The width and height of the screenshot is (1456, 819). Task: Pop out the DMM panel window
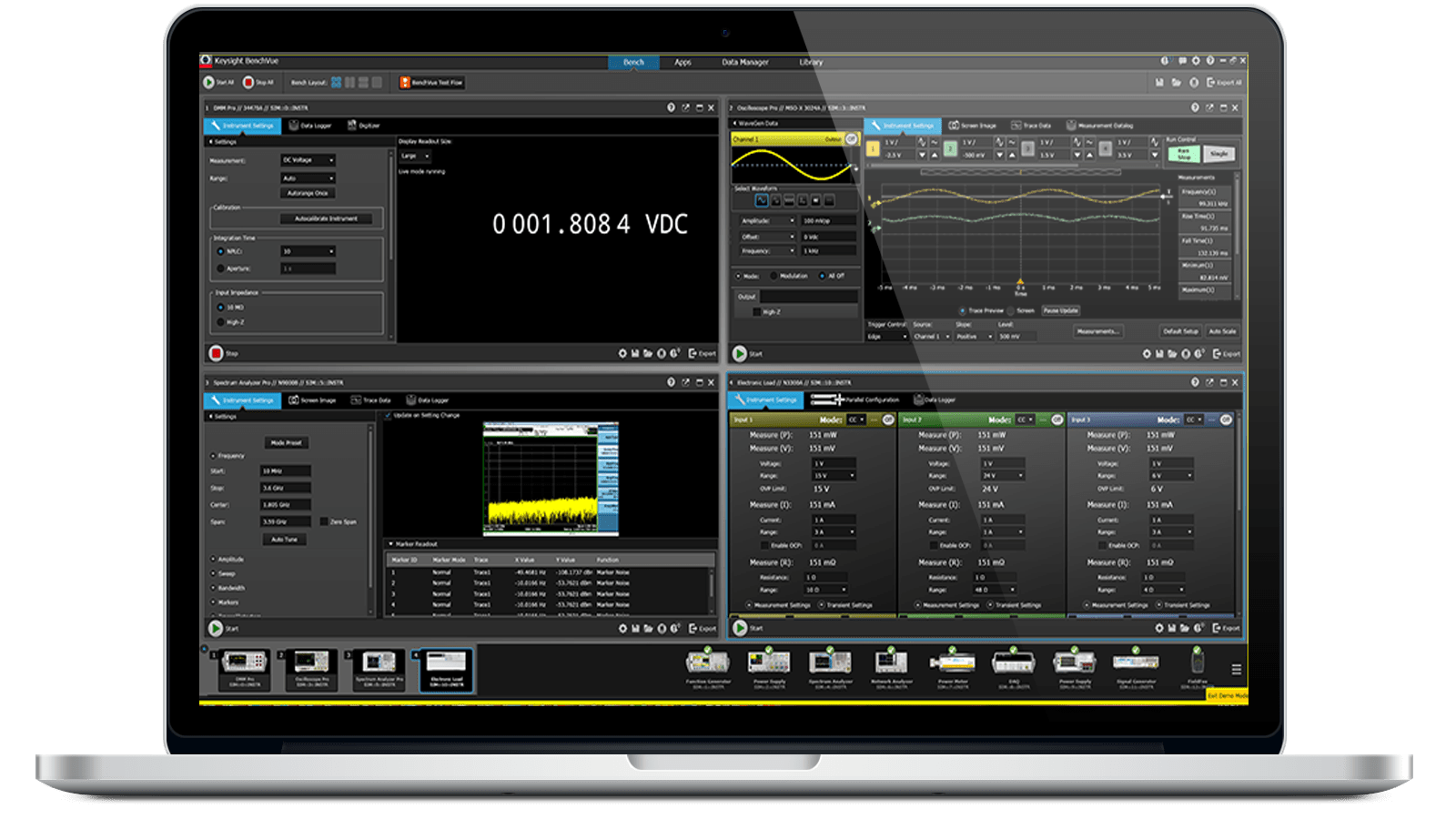pyautogui.click(x=686, y=107)
